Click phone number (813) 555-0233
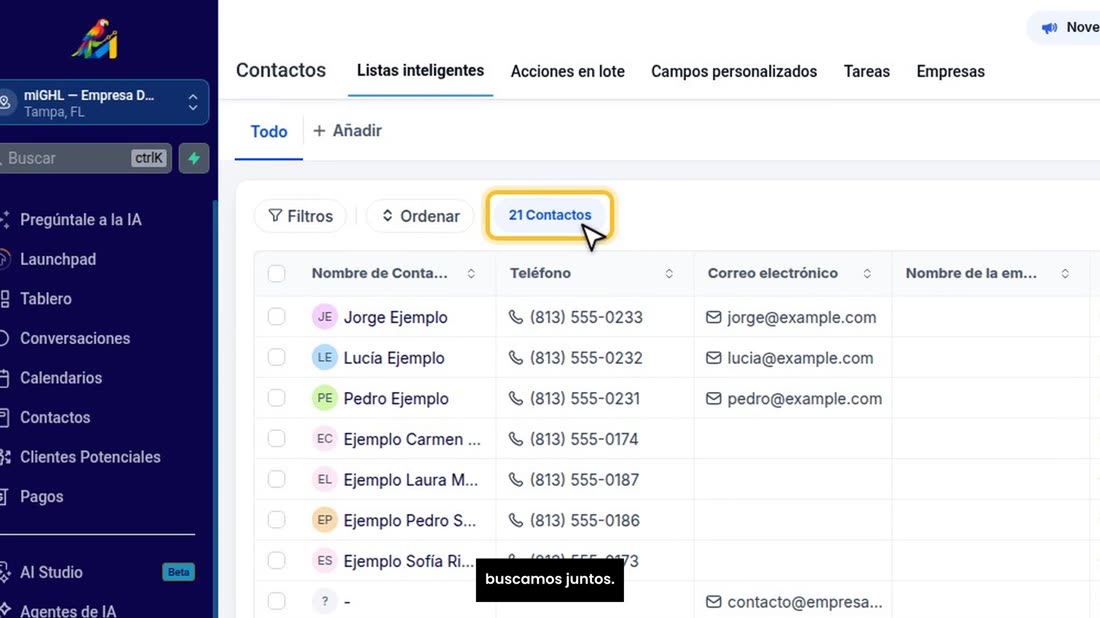This screenshot has height=618, width=1100. (x=586, y=317)
